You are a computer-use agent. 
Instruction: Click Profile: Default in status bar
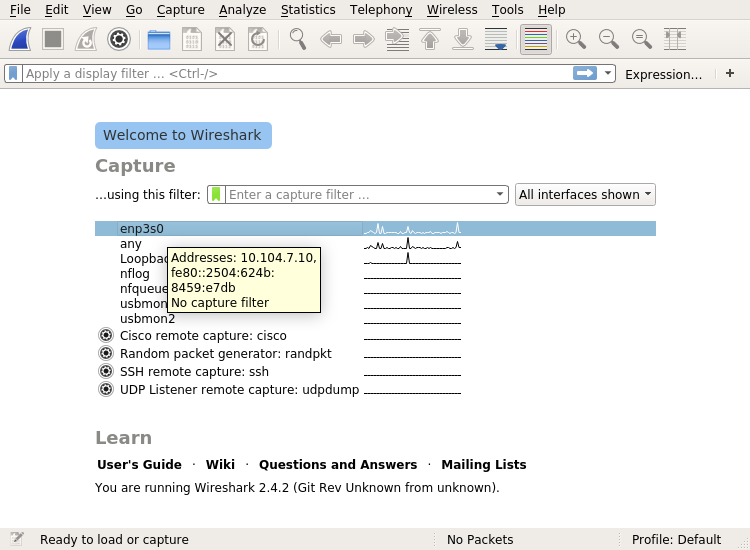coord(676,539)
